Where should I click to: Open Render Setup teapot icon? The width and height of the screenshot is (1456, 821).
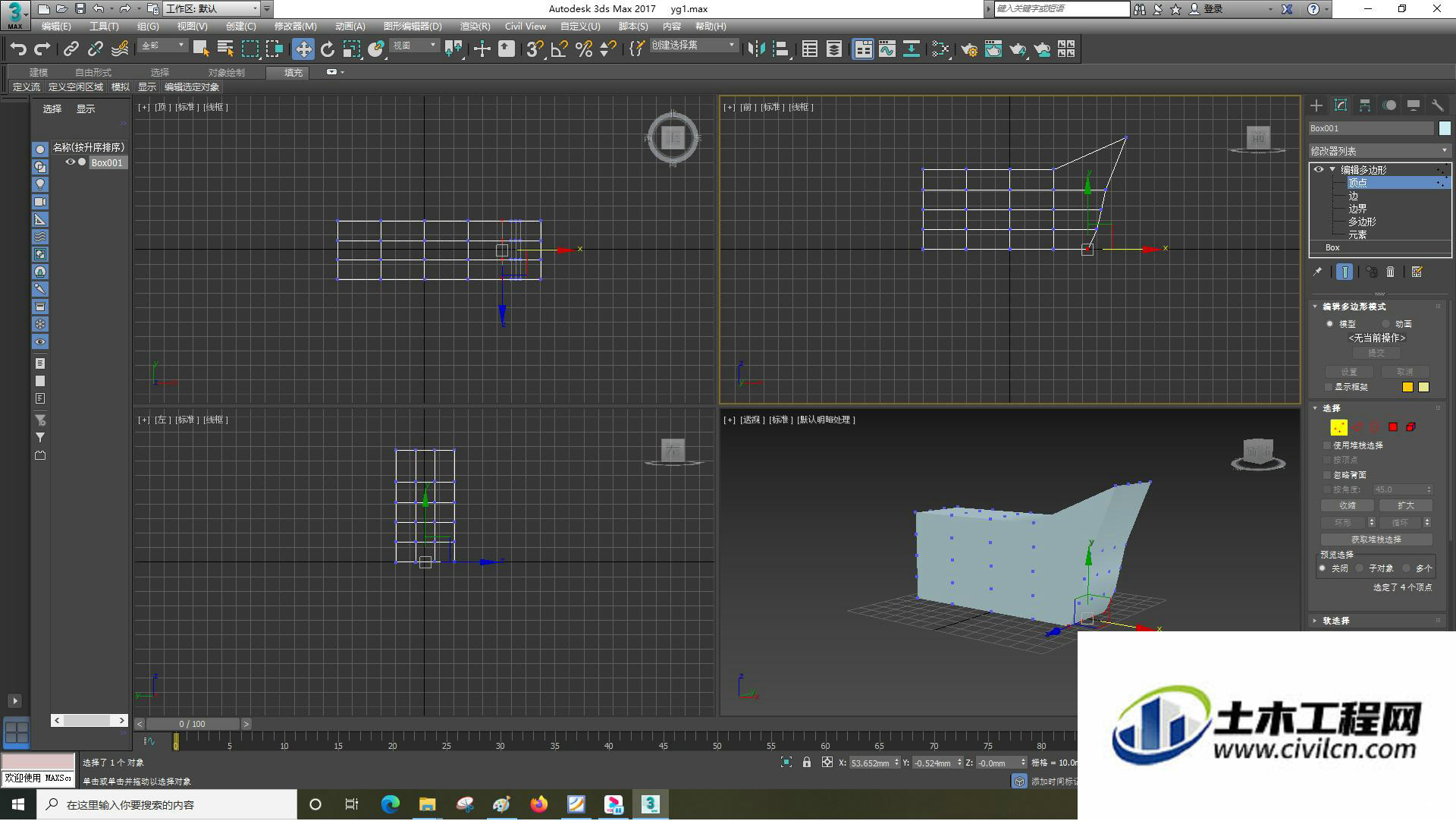pos(969,49)
